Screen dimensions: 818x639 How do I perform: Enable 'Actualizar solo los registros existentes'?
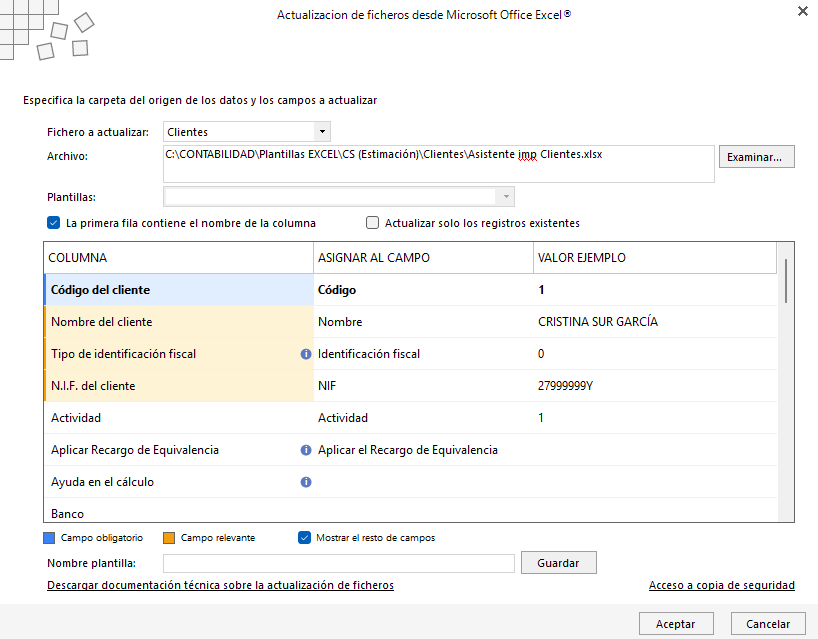(372, 223)
